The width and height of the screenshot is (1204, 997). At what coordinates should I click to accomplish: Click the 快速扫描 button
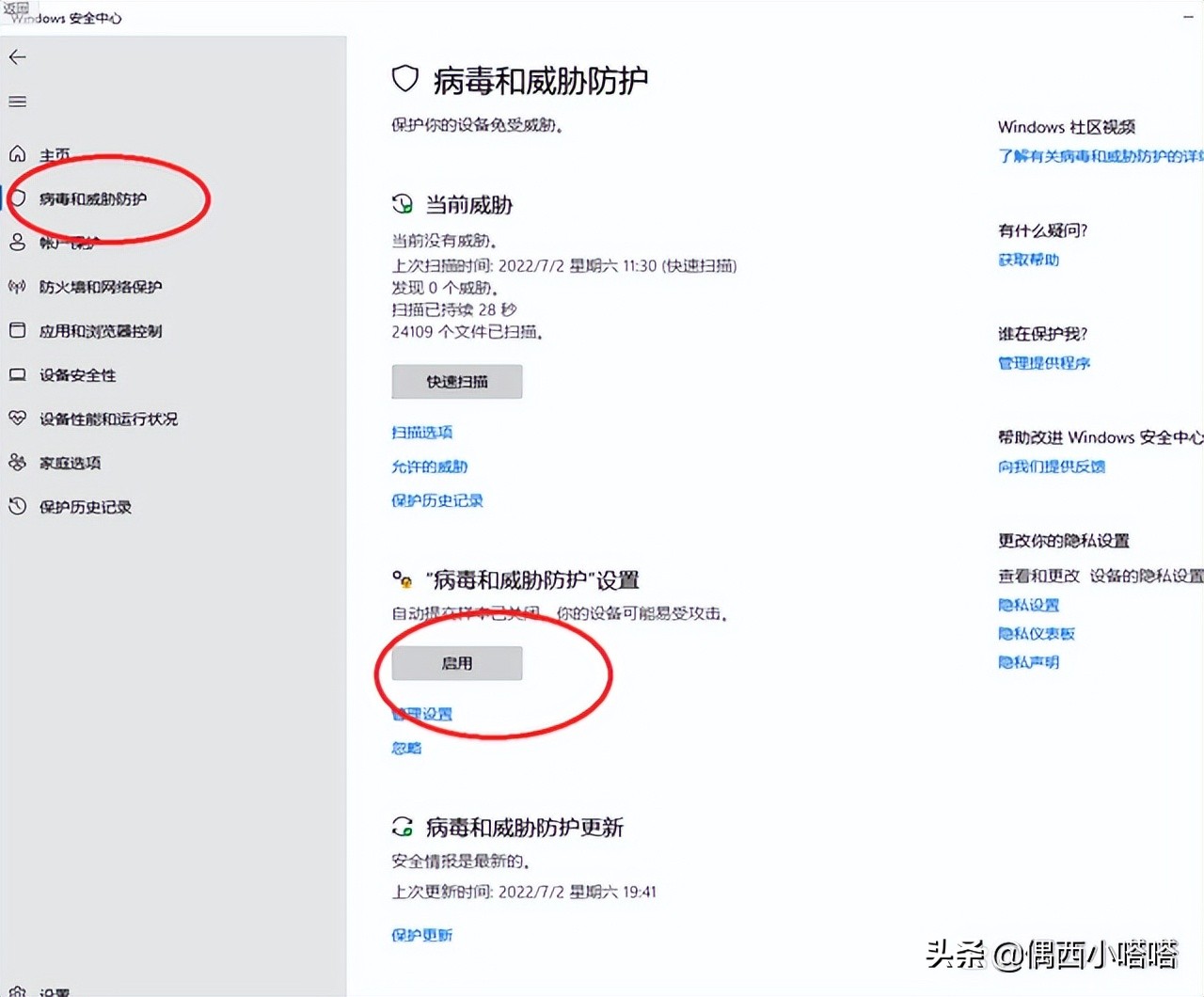click(456, 381)
